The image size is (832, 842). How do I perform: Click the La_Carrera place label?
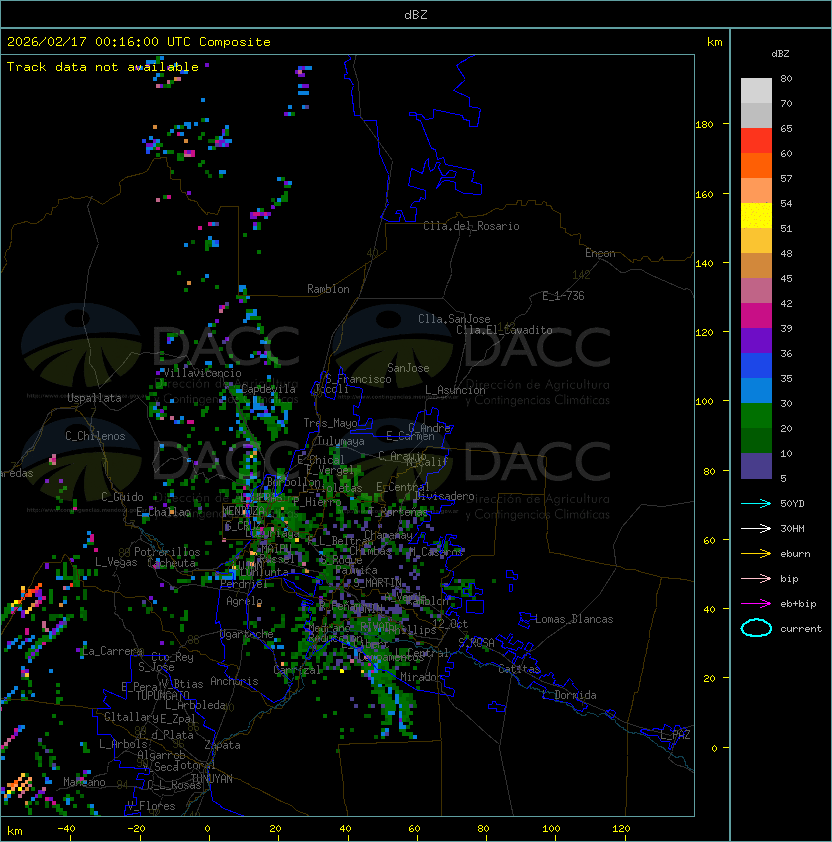coord(110,652)
